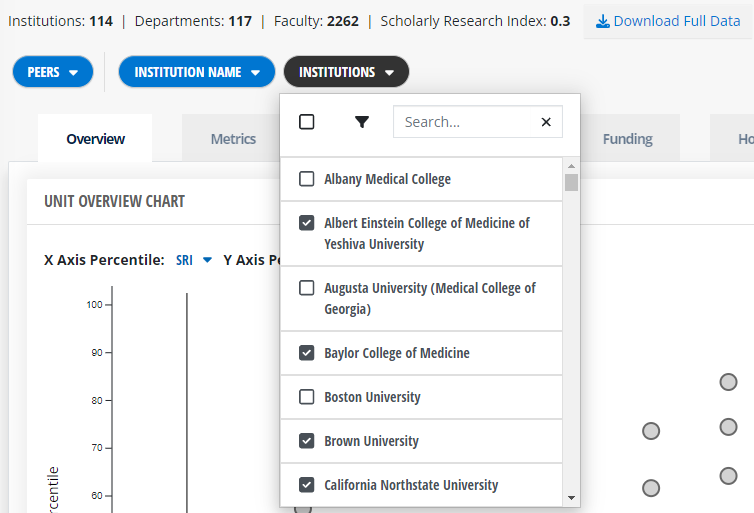The width and height of the screenshot is (754, 513).
Task: Click the "Departments: 117" summary text
Action: pyautogui.click(x=193, y=21)
